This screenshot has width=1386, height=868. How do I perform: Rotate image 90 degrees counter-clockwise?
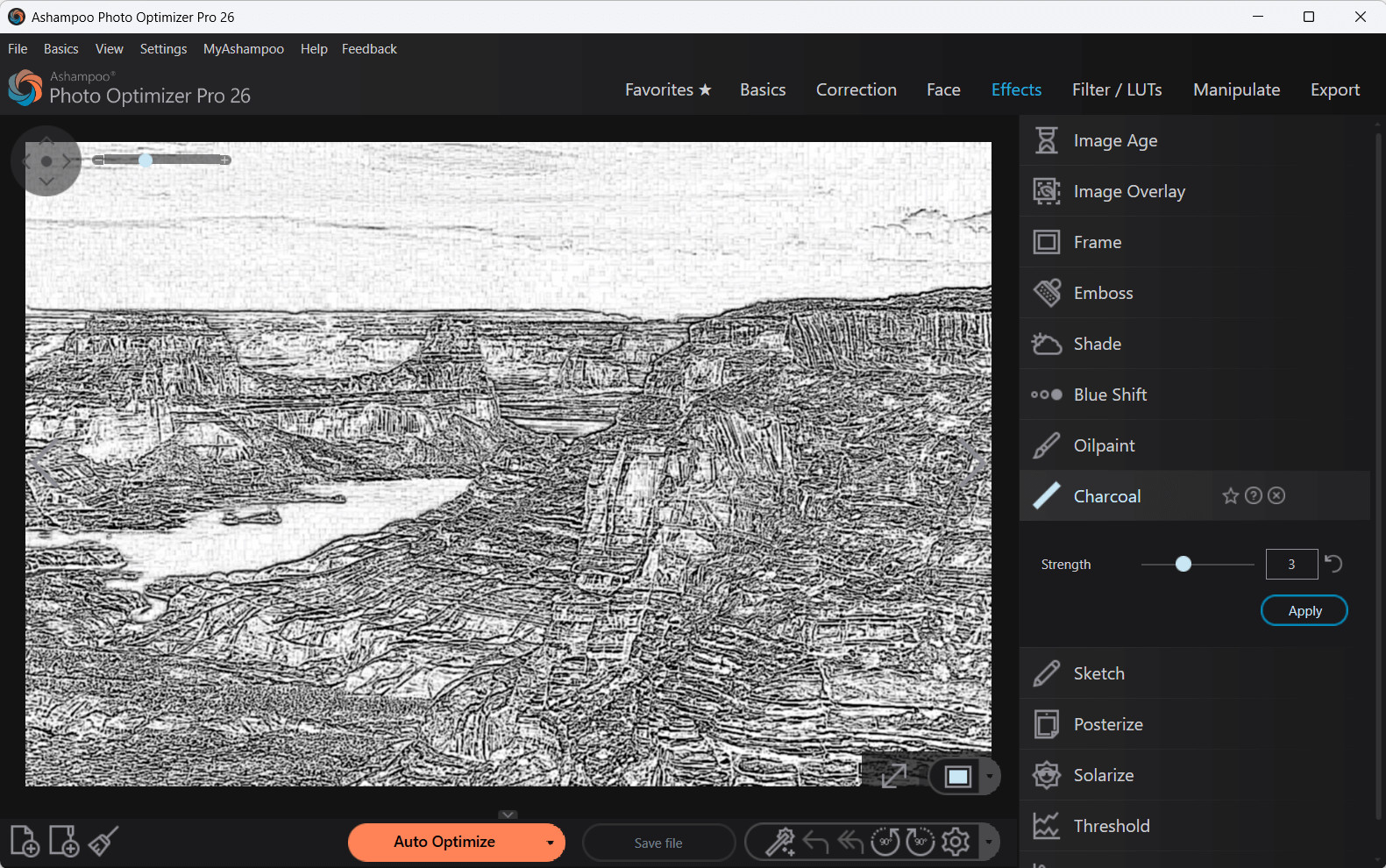pyautogui.click(x=885, y=842)
